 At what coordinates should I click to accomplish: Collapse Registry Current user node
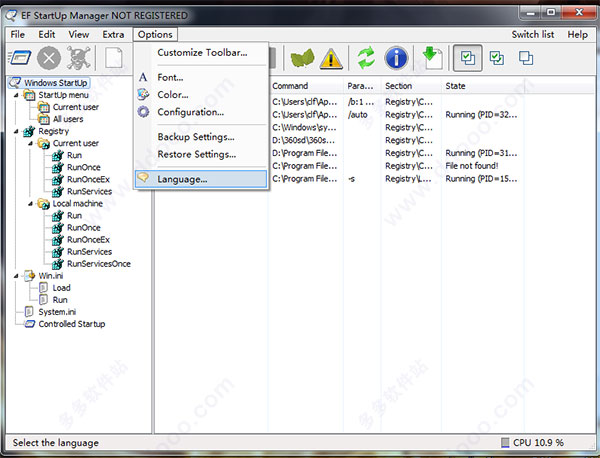(x=31, y=143)
